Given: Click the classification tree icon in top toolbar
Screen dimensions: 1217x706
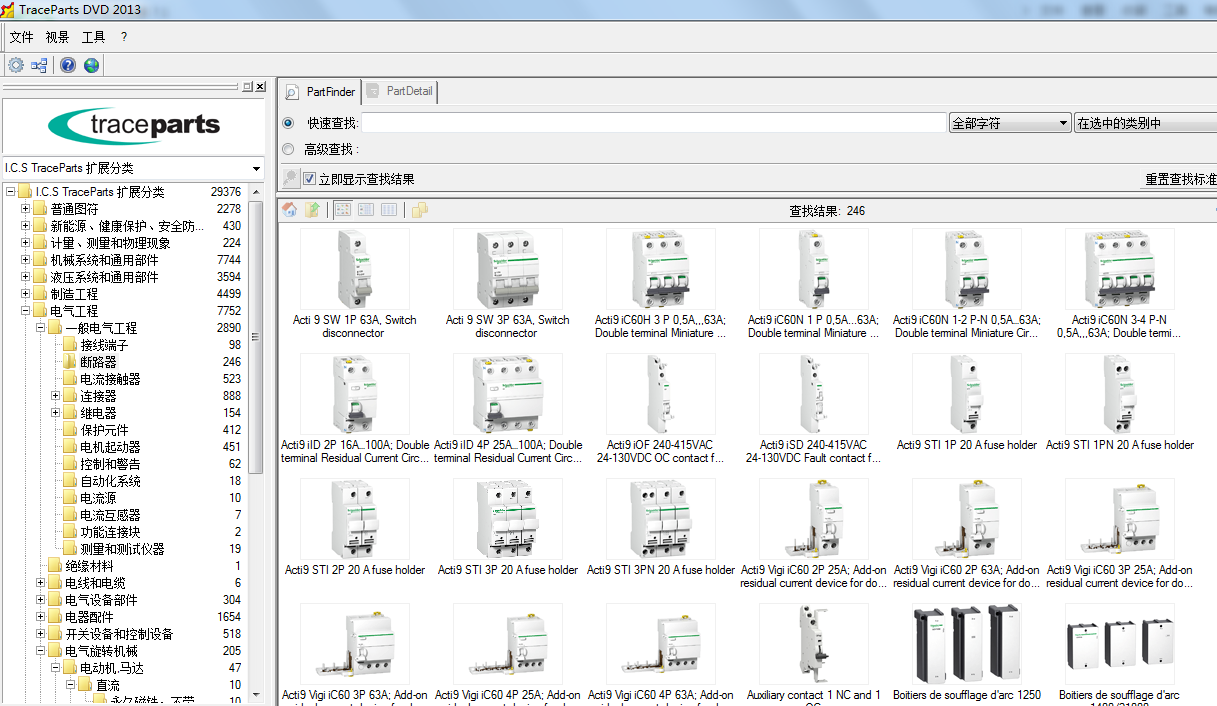Looking at the screenshot, I should tap(39, 64).
